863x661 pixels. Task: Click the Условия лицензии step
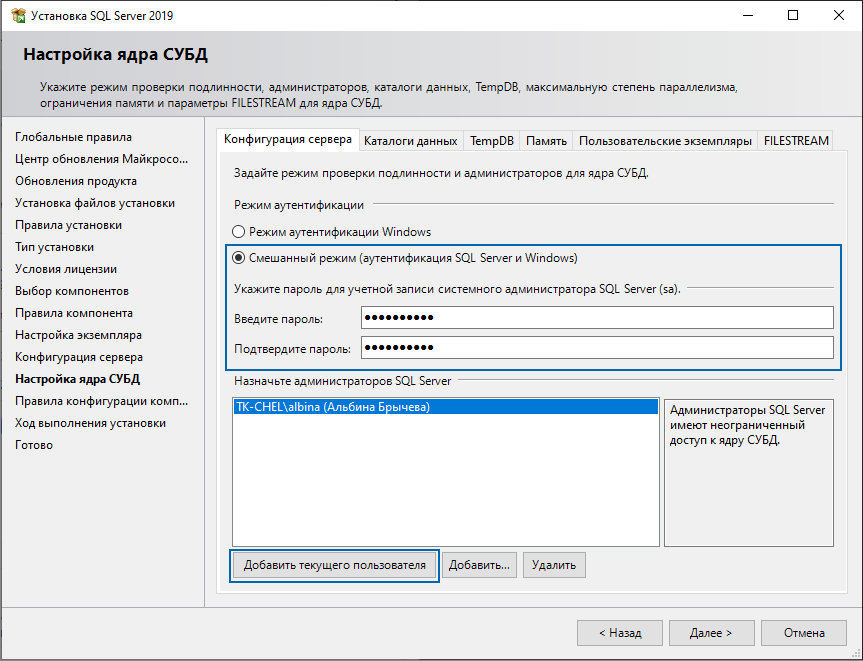pyautogui.click(x=66, y=269)
